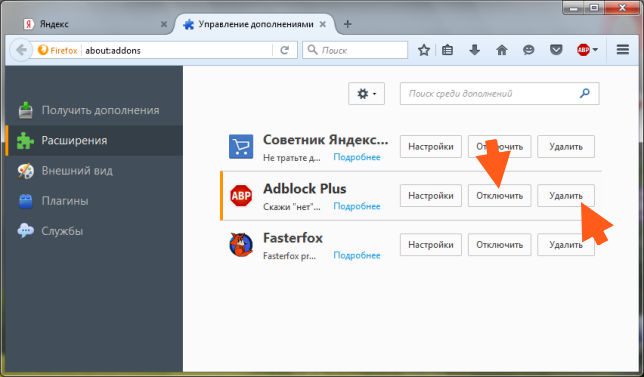Image resolution: width=644 pixels, height=377 pixels.
Task: Open the Pocket icon
Action: 556,50
